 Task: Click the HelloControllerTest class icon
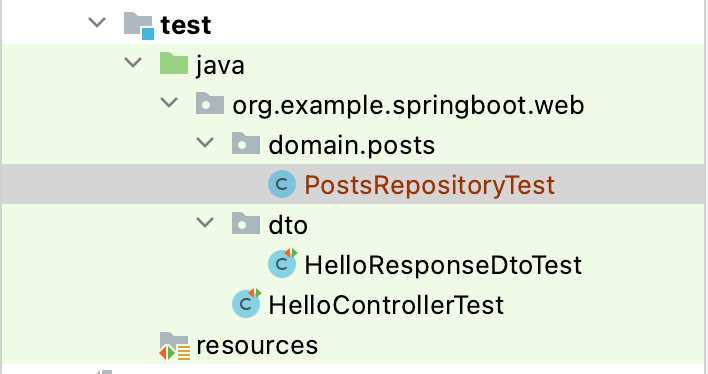247,303
